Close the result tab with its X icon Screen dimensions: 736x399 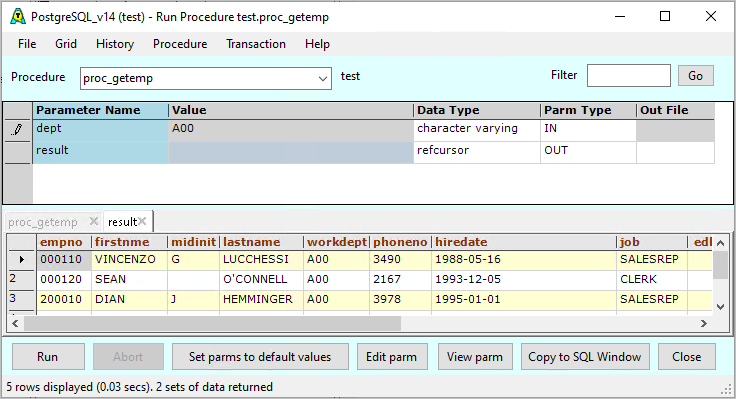tap(142, 221)
